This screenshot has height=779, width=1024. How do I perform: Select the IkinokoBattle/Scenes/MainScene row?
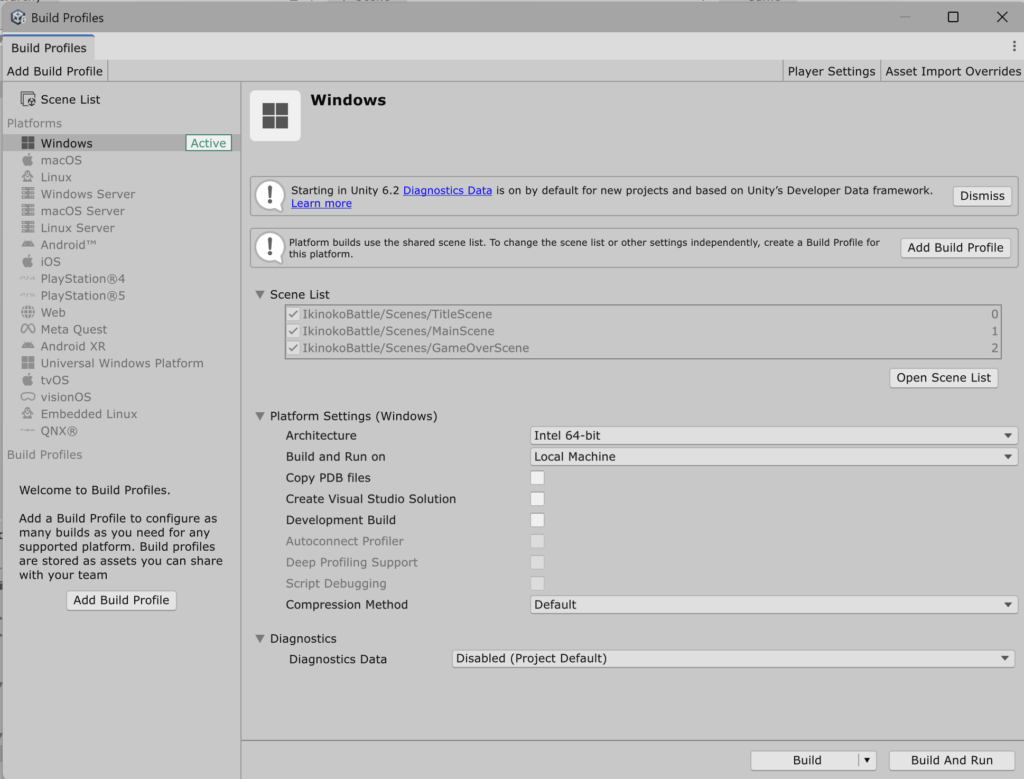[643, 331]
